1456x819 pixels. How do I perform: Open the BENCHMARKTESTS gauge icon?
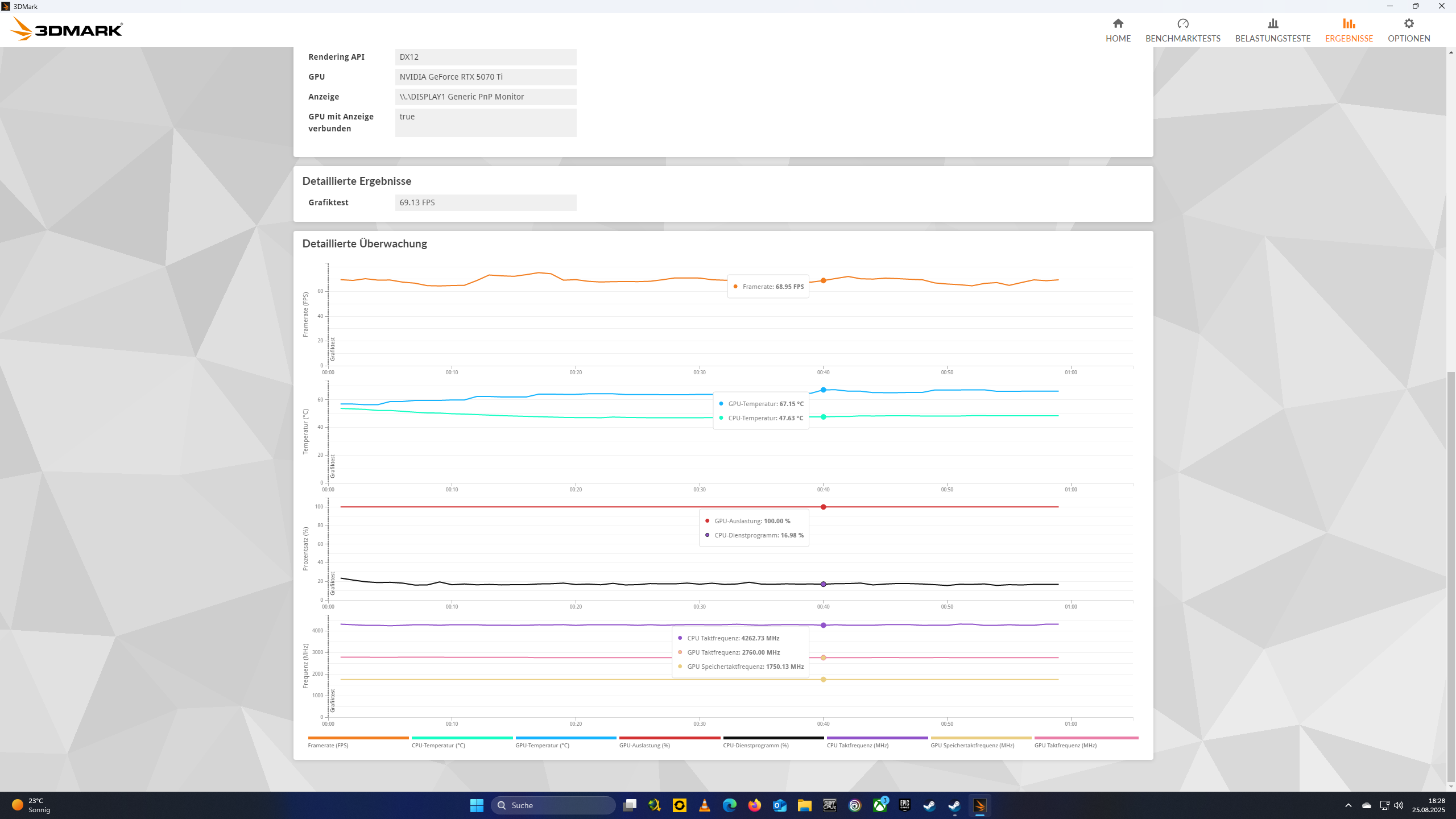point(1182,24)
